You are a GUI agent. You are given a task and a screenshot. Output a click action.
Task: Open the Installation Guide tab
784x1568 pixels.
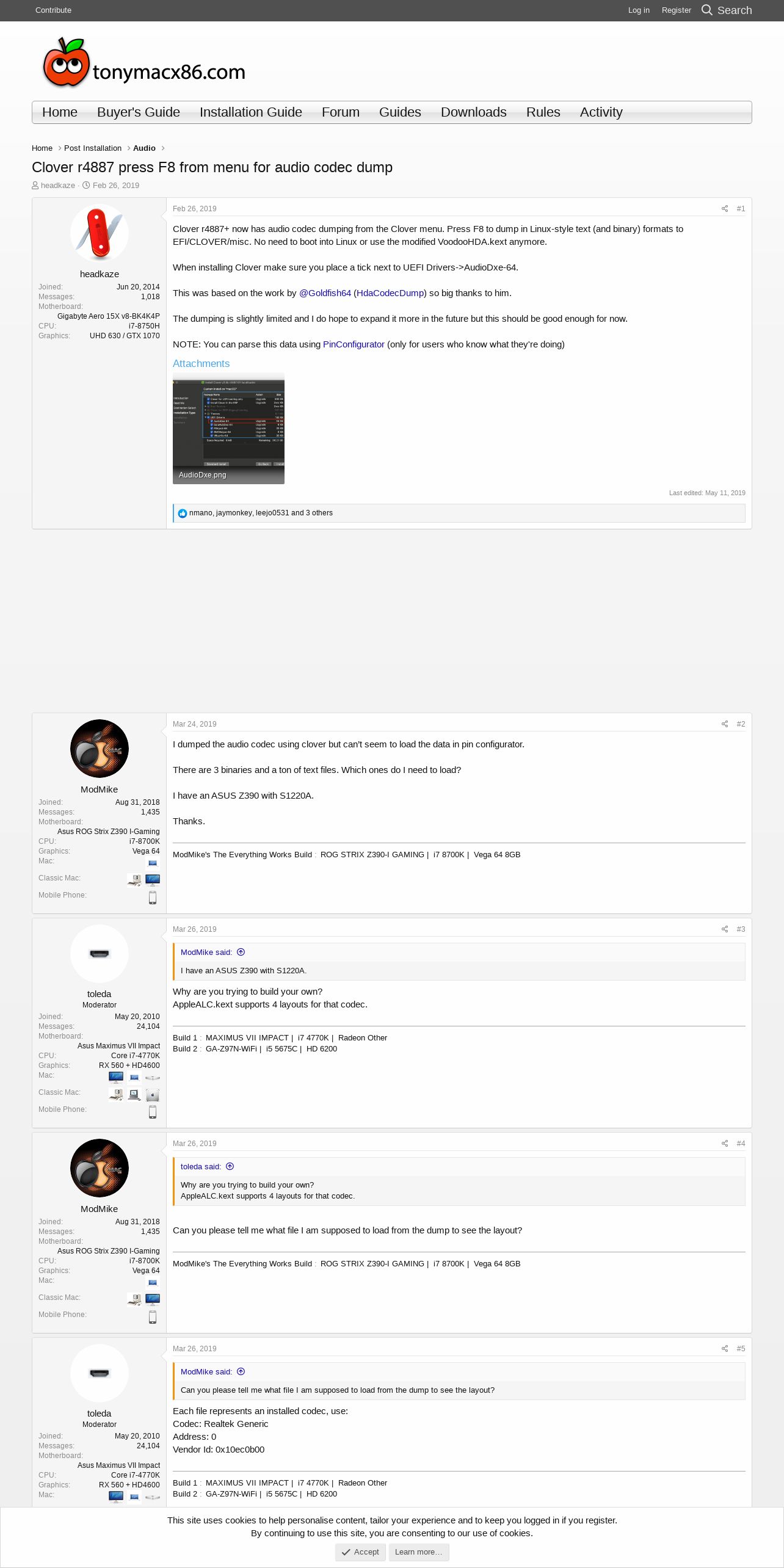tap(251, 112)
